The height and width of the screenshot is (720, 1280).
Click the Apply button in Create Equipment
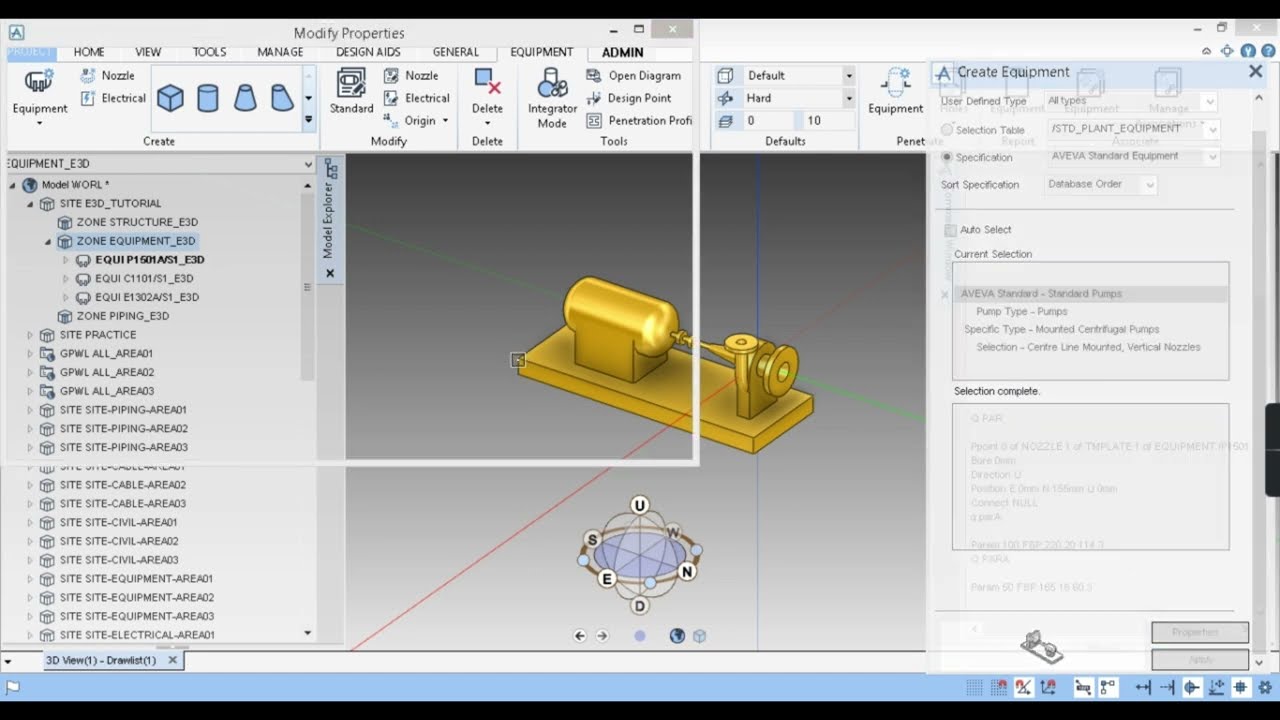pyautogui.click(x=1200, y=660)
